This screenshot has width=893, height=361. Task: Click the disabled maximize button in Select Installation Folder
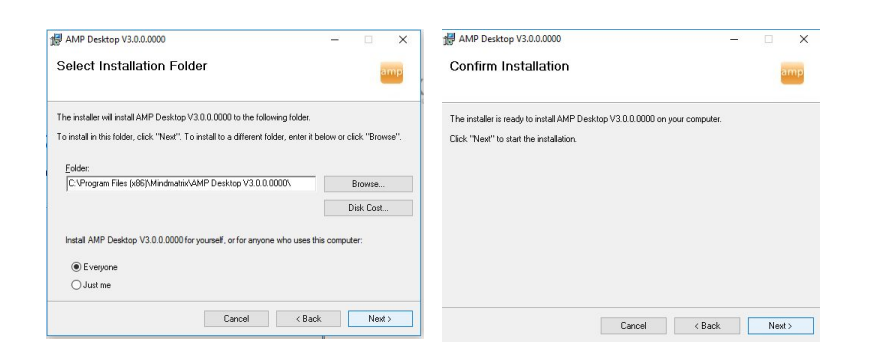[x=368, y=40]
